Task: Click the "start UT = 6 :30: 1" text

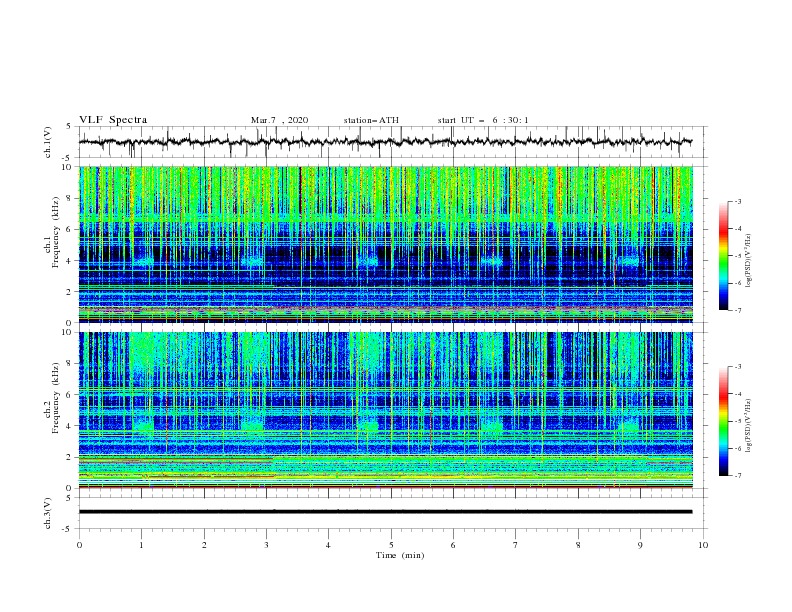Action: coord(483,120)
